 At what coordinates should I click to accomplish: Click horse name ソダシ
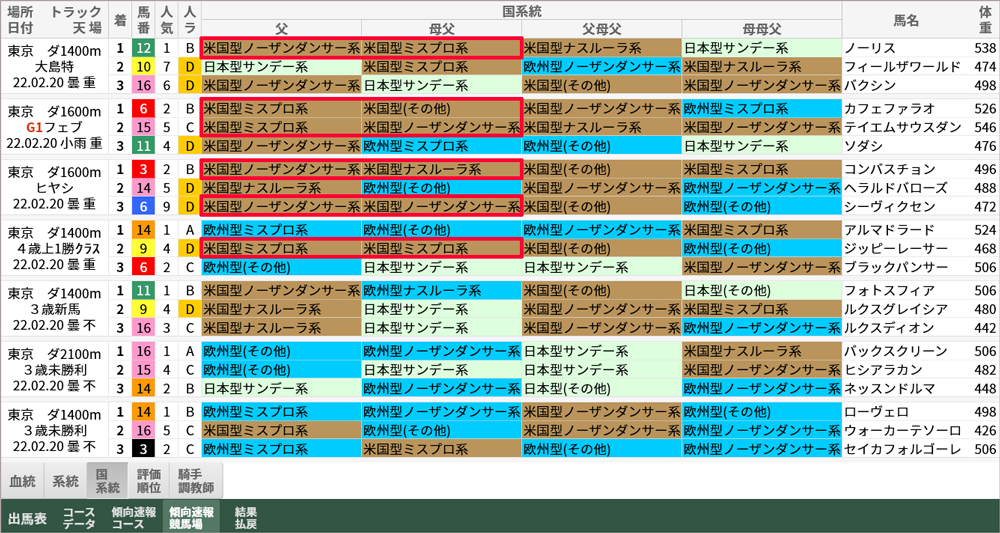point(863,146)
